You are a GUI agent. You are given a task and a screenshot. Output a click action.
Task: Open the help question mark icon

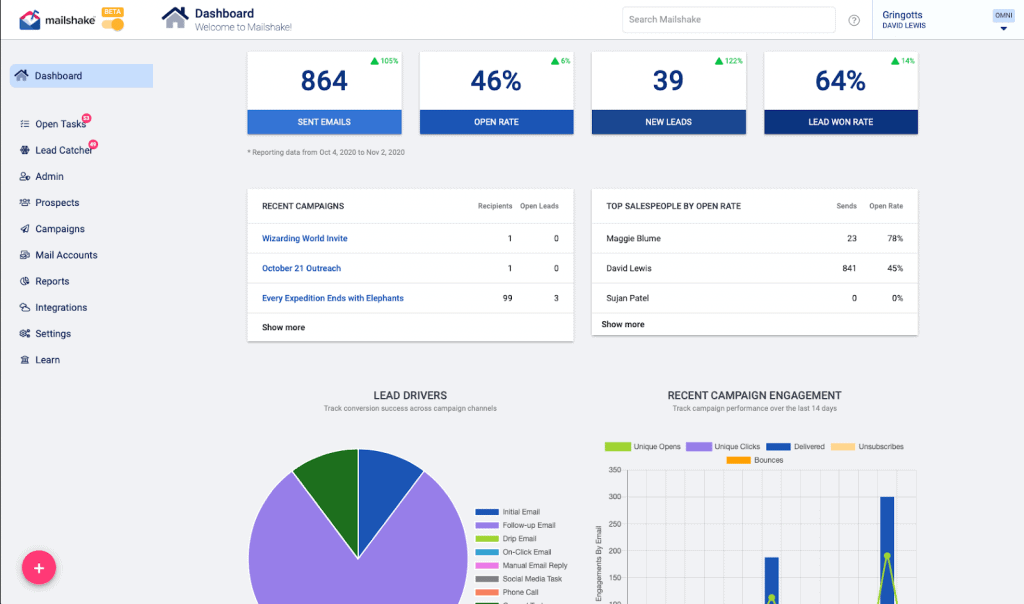(x=854, y=20)
